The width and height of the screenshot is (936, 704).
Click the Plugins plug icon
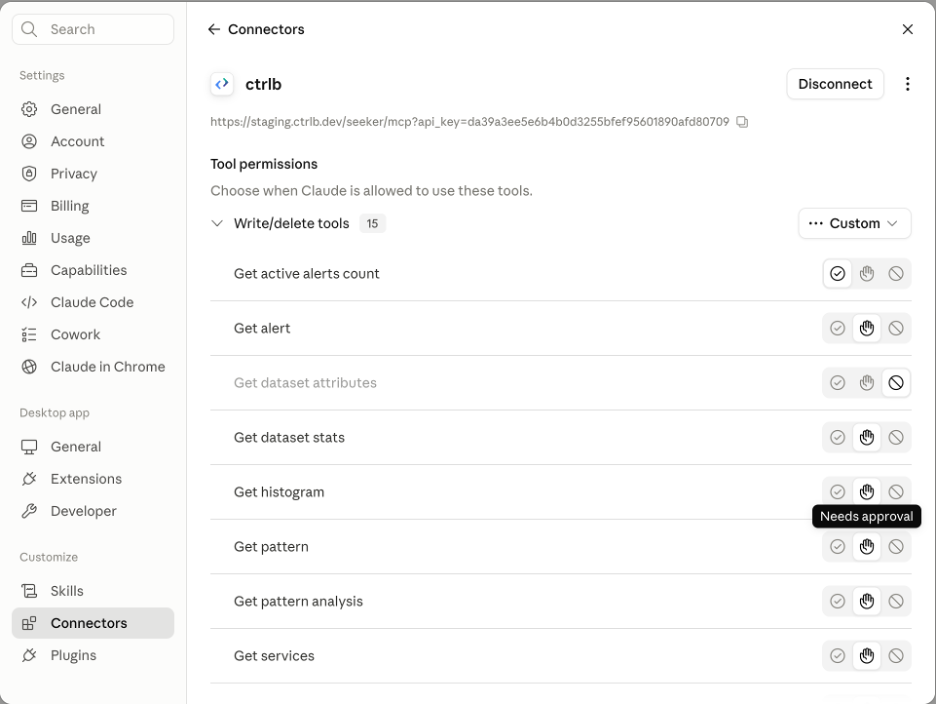tap(29, 656)
